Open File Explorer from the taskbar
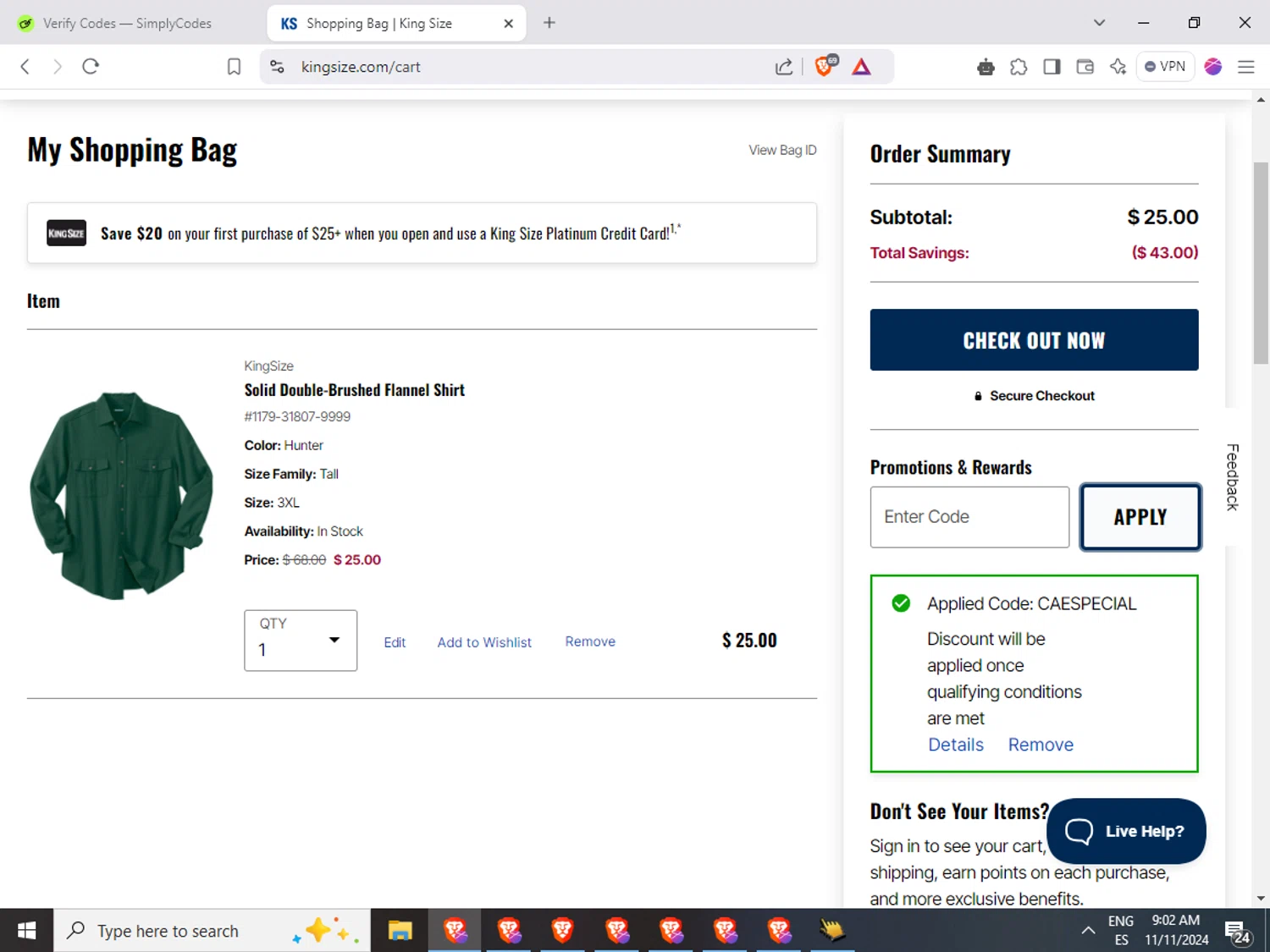Viewport: 1270px width, 952px height. 400,931
